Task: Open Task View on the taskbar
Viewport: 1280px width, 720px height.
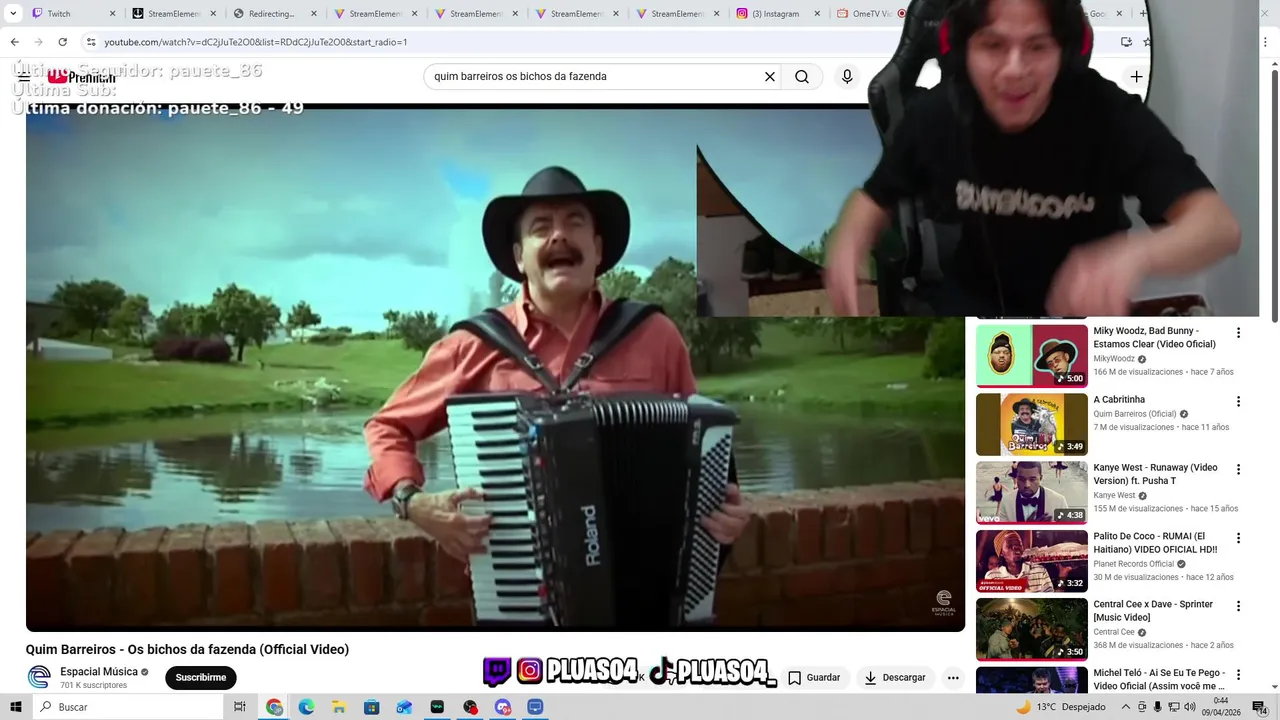Action: [240, 707]
